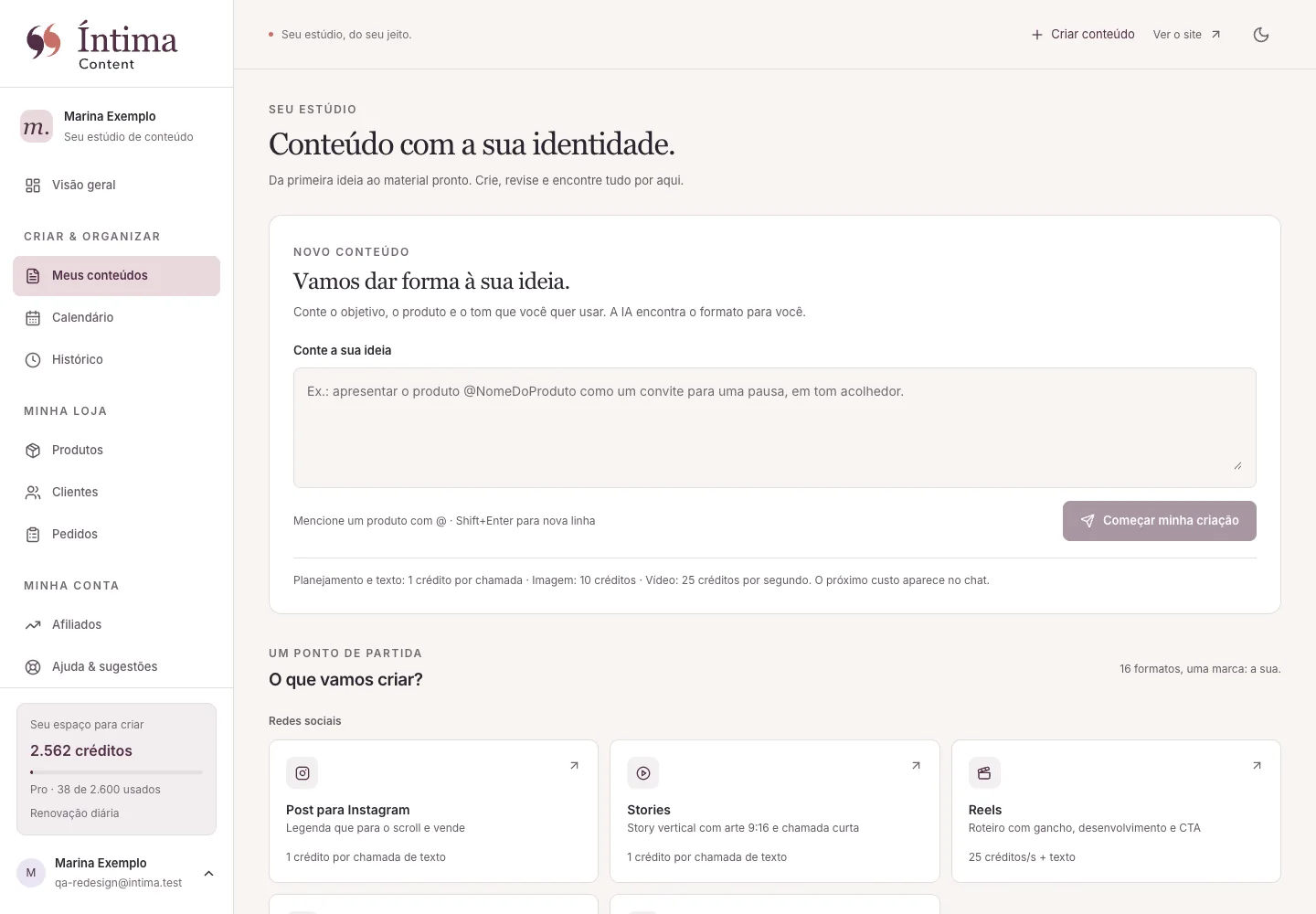Click the 'Redes sociais' section label
This screenshot has height=914, width=1316.
(x=305, y=721)
